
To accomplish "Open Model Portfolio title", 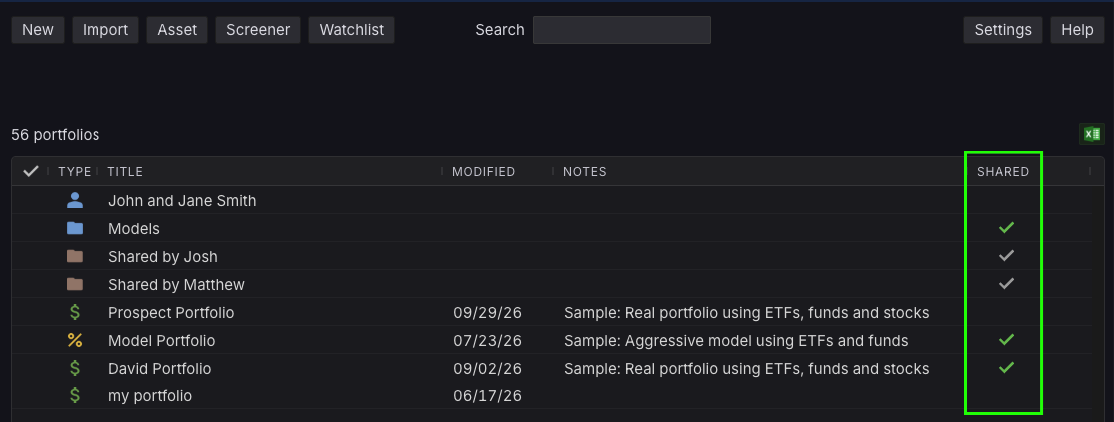I will (161, 341).
